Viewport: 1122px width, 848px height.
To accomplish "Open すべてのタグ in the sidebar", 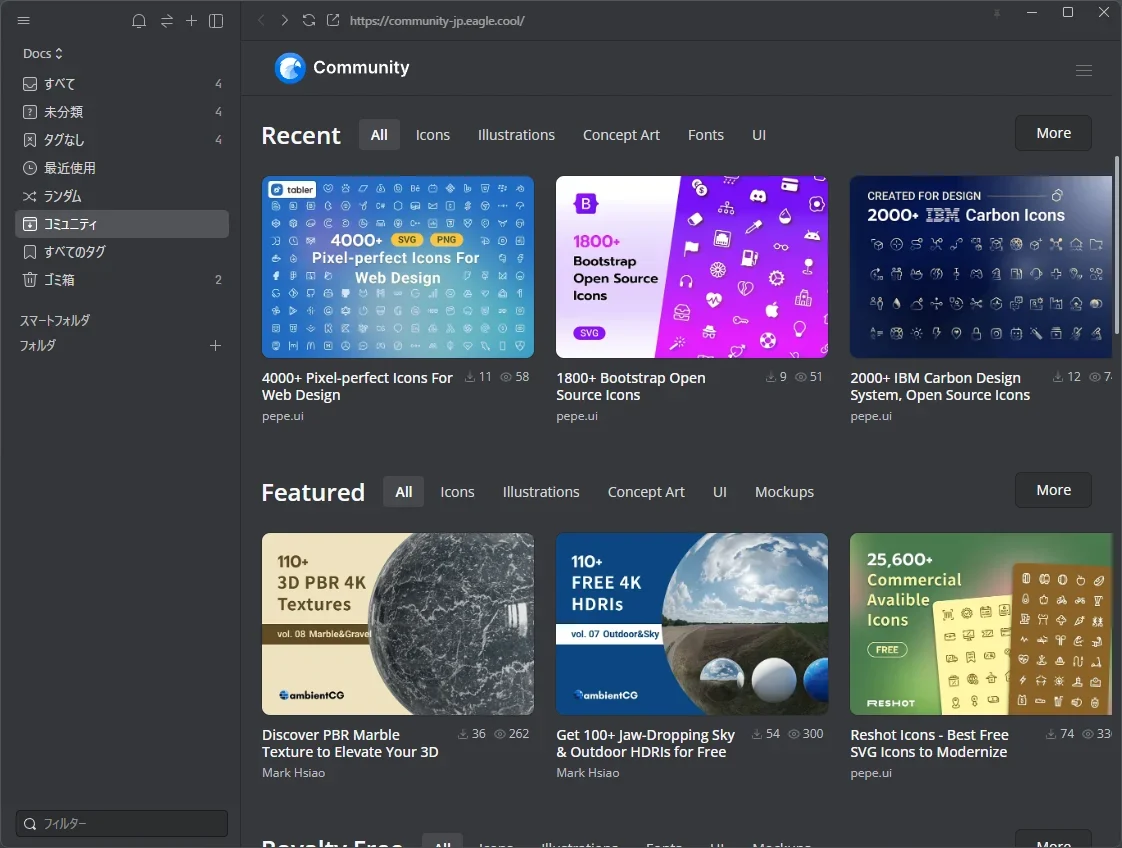I will click(x=122, y=252).
